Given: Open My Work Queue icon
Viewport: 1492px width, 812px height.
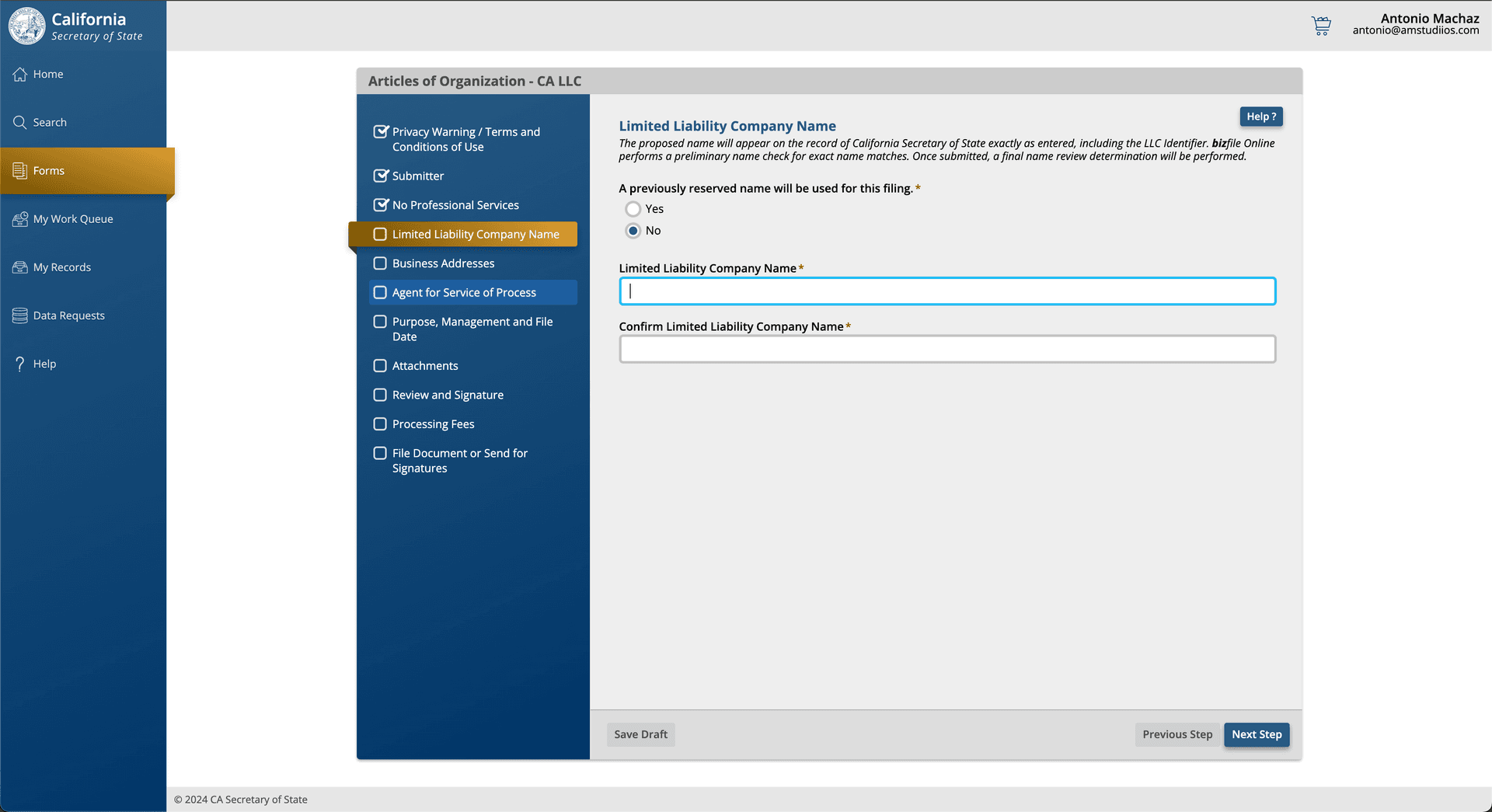Looking at the screenshot, I should 20,219.
